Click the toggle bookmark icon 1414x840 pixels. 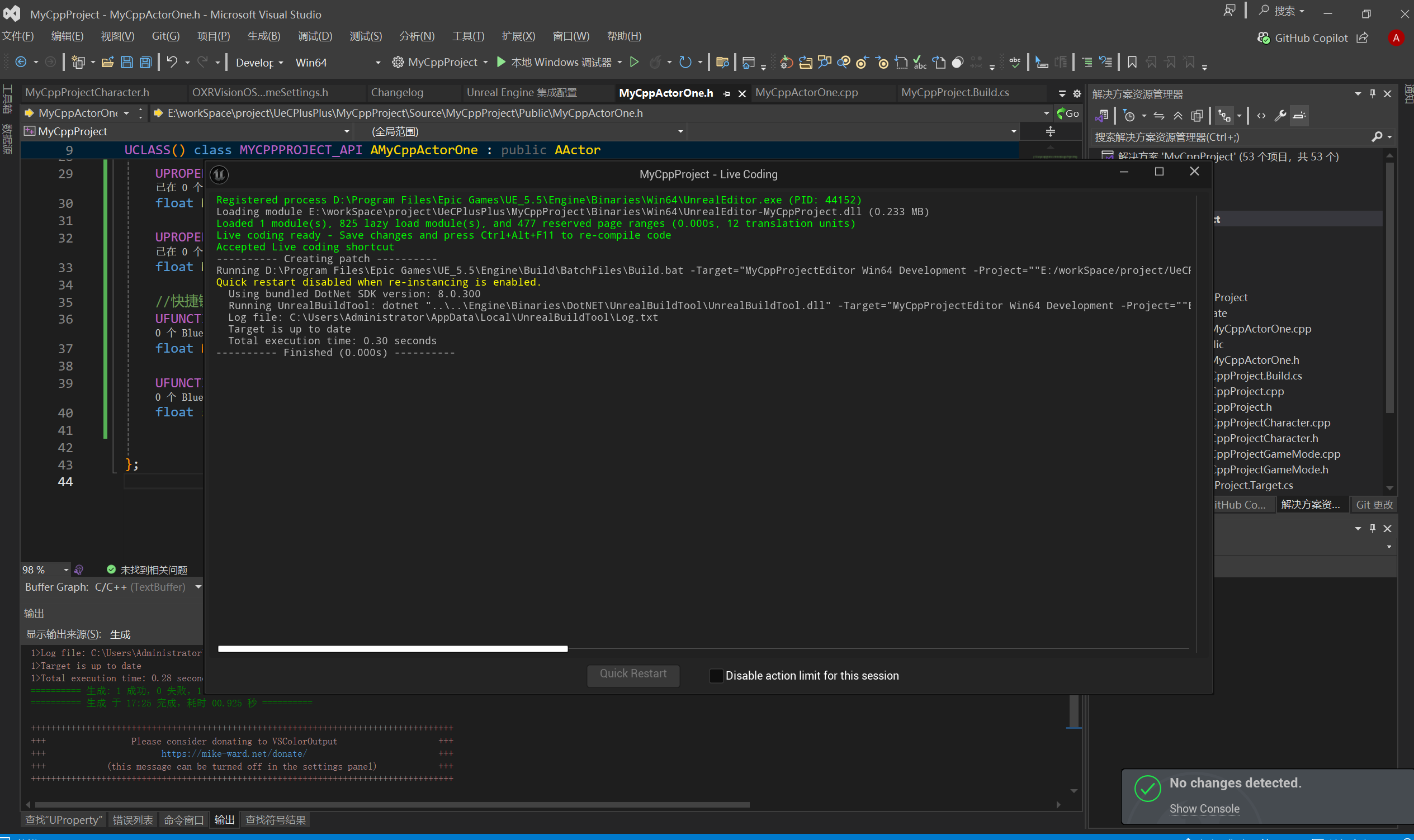(x=1132, y=62)
